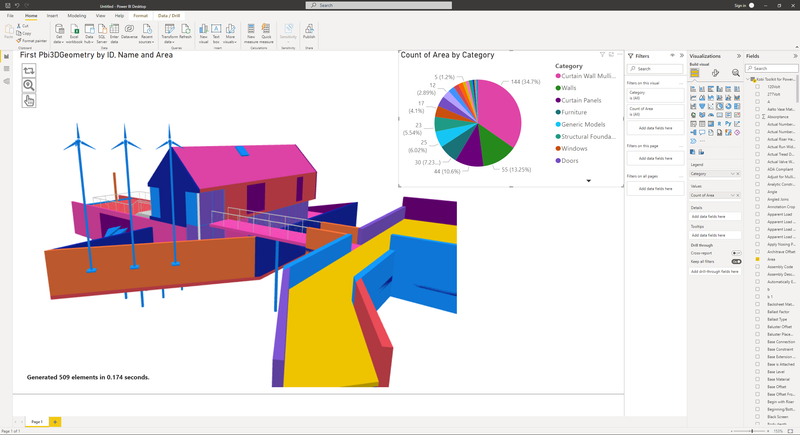This screenshot has width=800, height=435.
Task: Open the More visuals dropdown
Action: coord(230,33)
